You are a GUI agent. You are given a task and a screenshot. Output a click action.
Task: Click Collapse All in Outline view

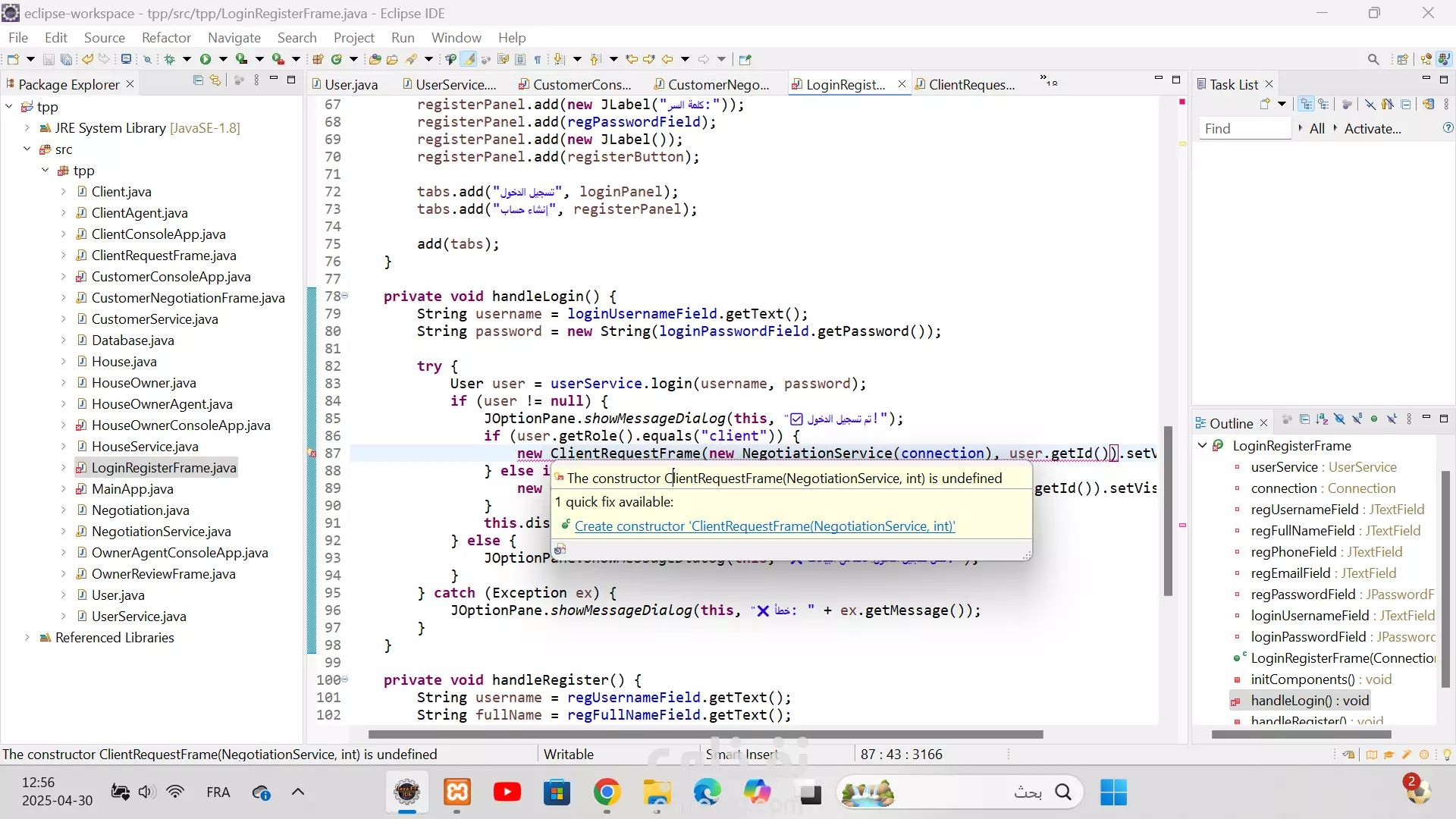tap(1304, 419)
